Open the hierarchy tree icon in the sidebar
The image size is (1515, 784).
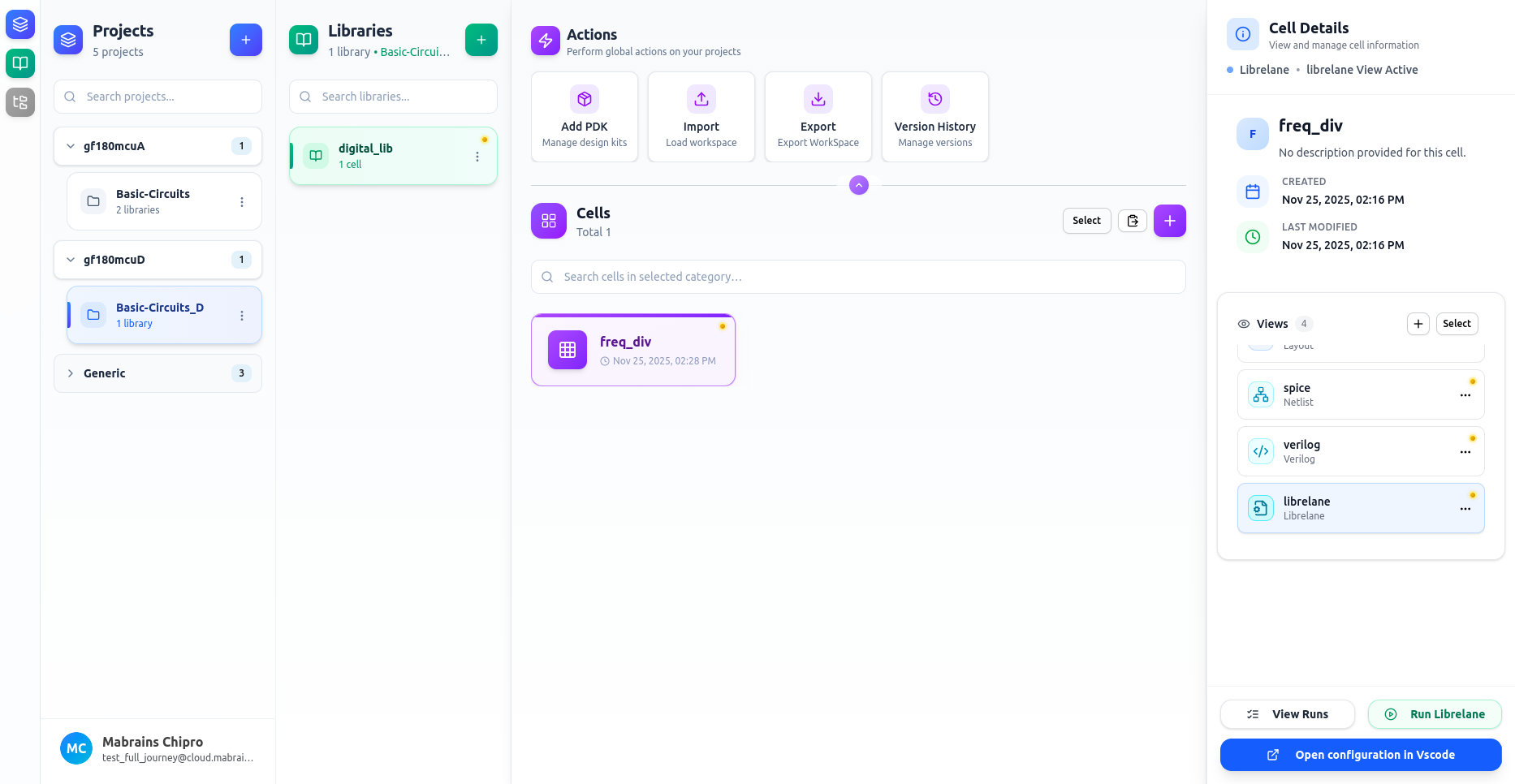tap(19, 102)
